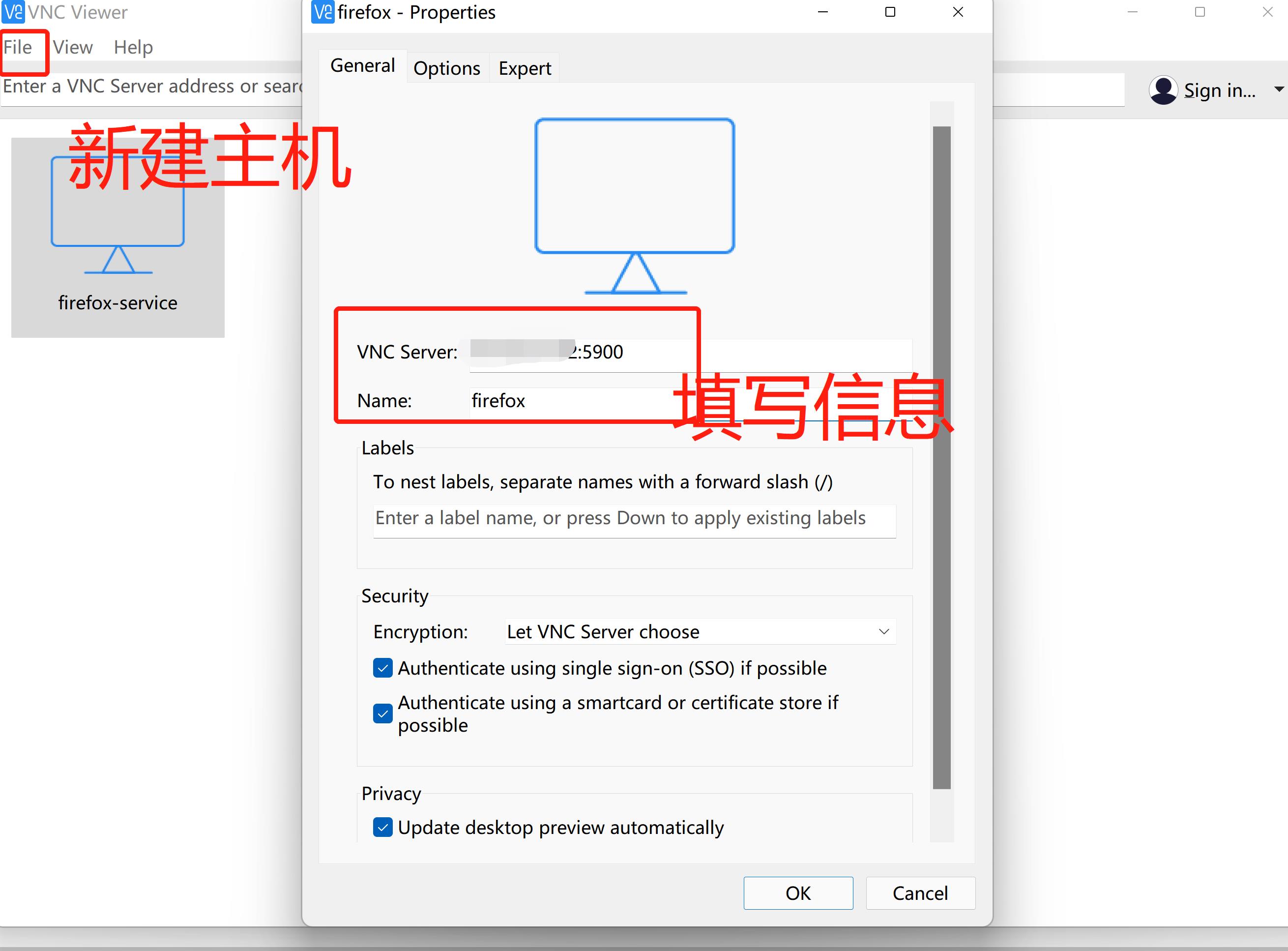The width and height of the screenshot is (1288, 951).
Task: Click the Properties dialog vertical scrollbar
Action: pyautogui.click(x=941, y=457)
